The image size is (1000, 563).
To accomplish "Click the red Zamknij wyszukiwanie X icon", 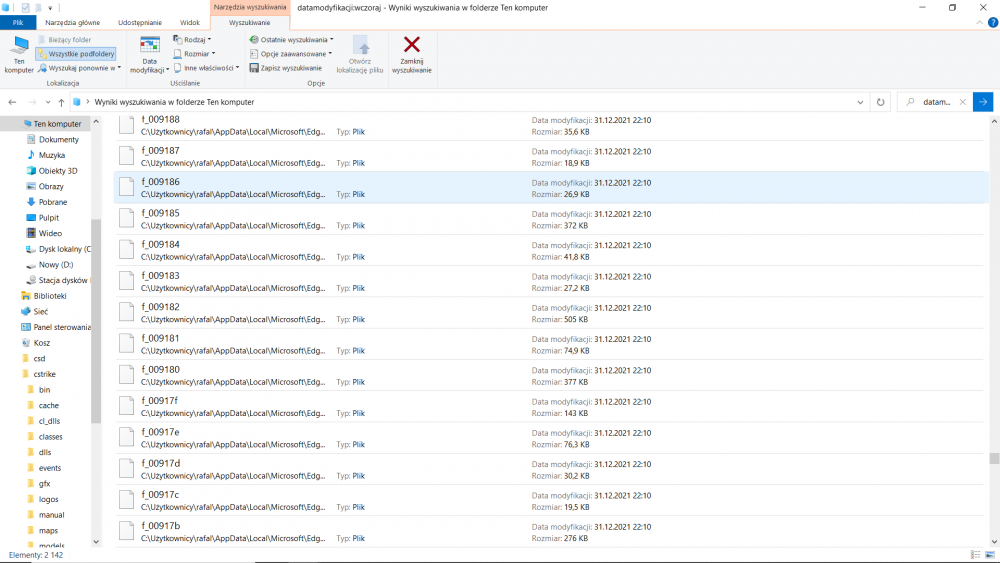I will point(412,45).
